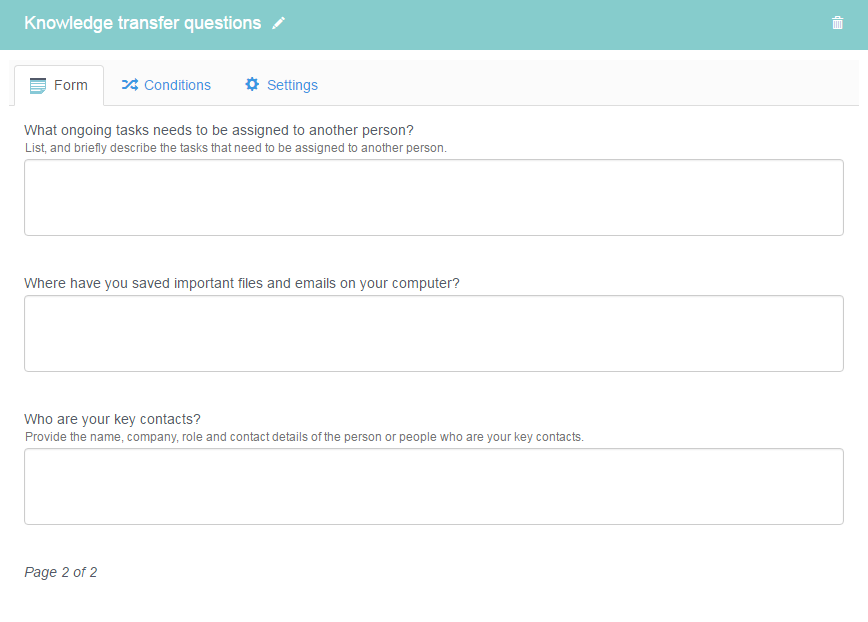The height and width of the screenshot is (622, 868).
Task: Delete the form with the trash icon
Action: point(837,23)
